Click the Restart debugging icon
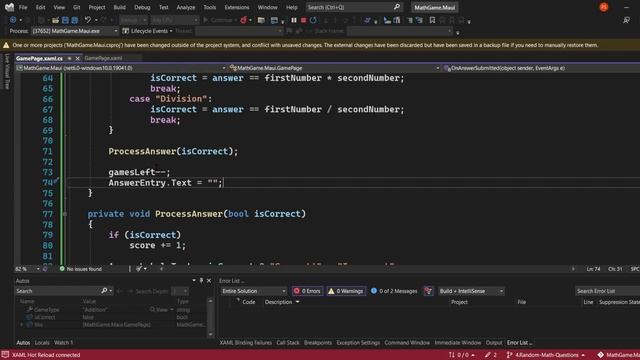The image size is (640, 360). tap(313, 20)
